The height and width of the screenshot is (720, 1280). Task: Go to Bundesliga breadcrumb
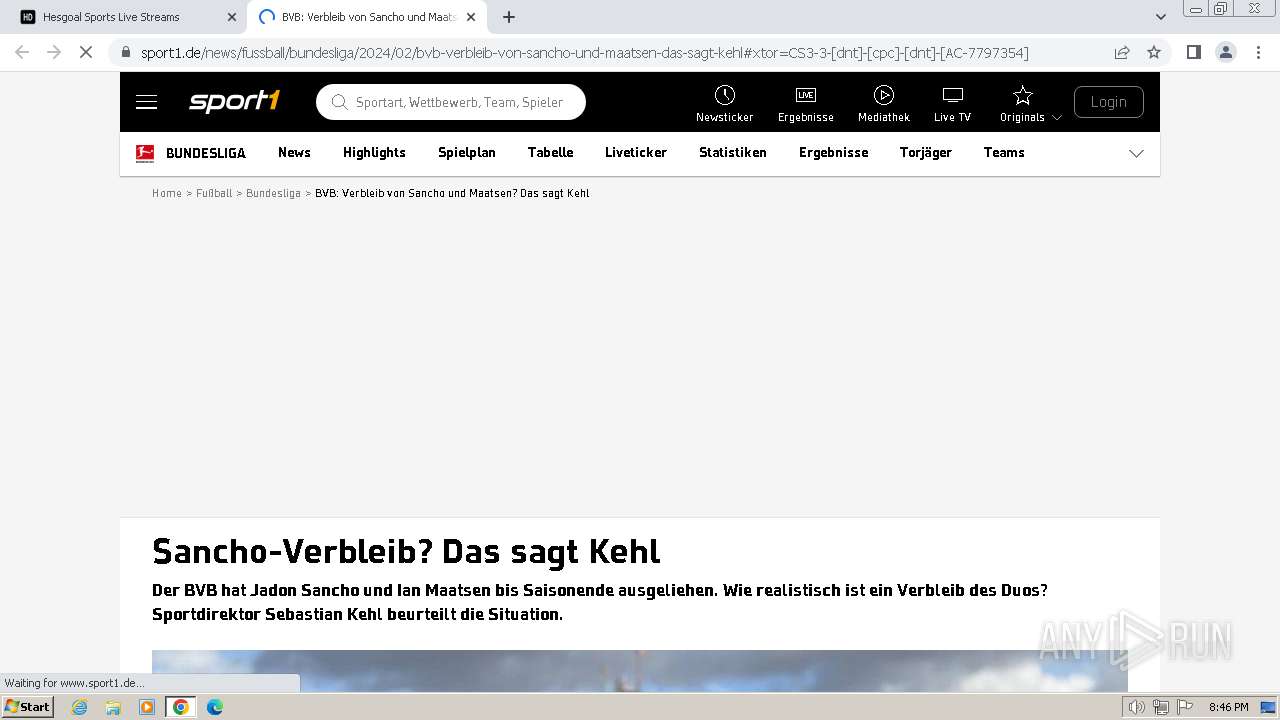point(273,193)
